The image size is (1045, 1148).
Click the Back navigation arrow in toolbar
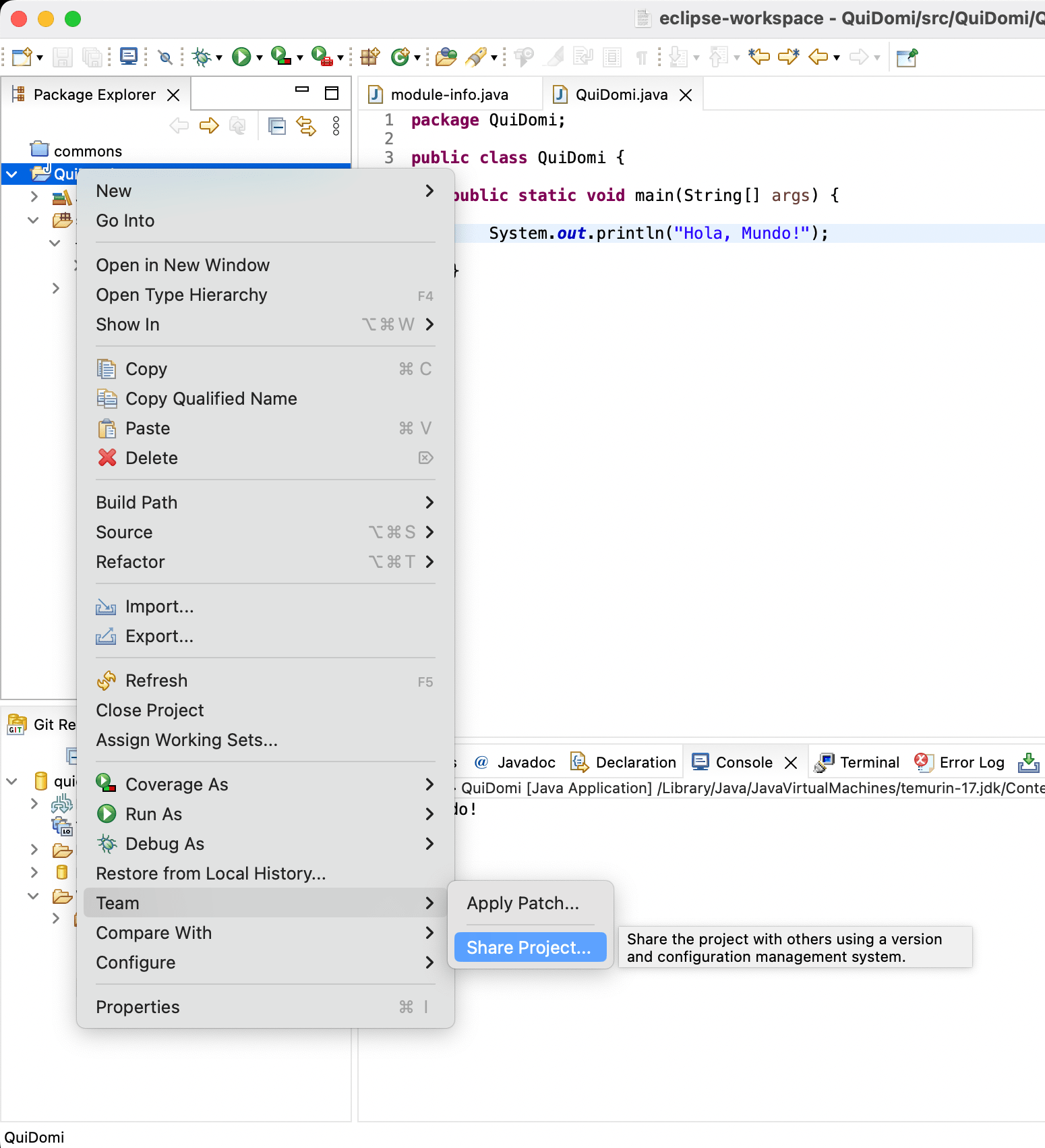[818, 57]
